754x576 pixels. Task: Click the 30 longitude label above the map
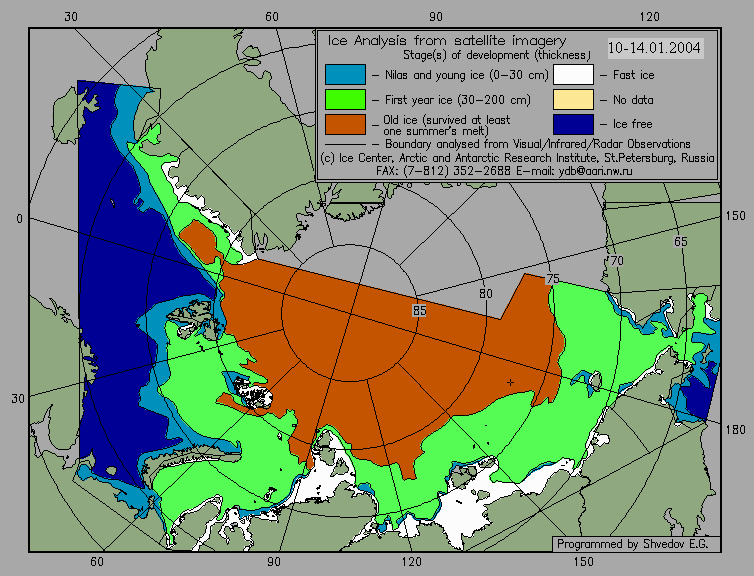point(71,17)
